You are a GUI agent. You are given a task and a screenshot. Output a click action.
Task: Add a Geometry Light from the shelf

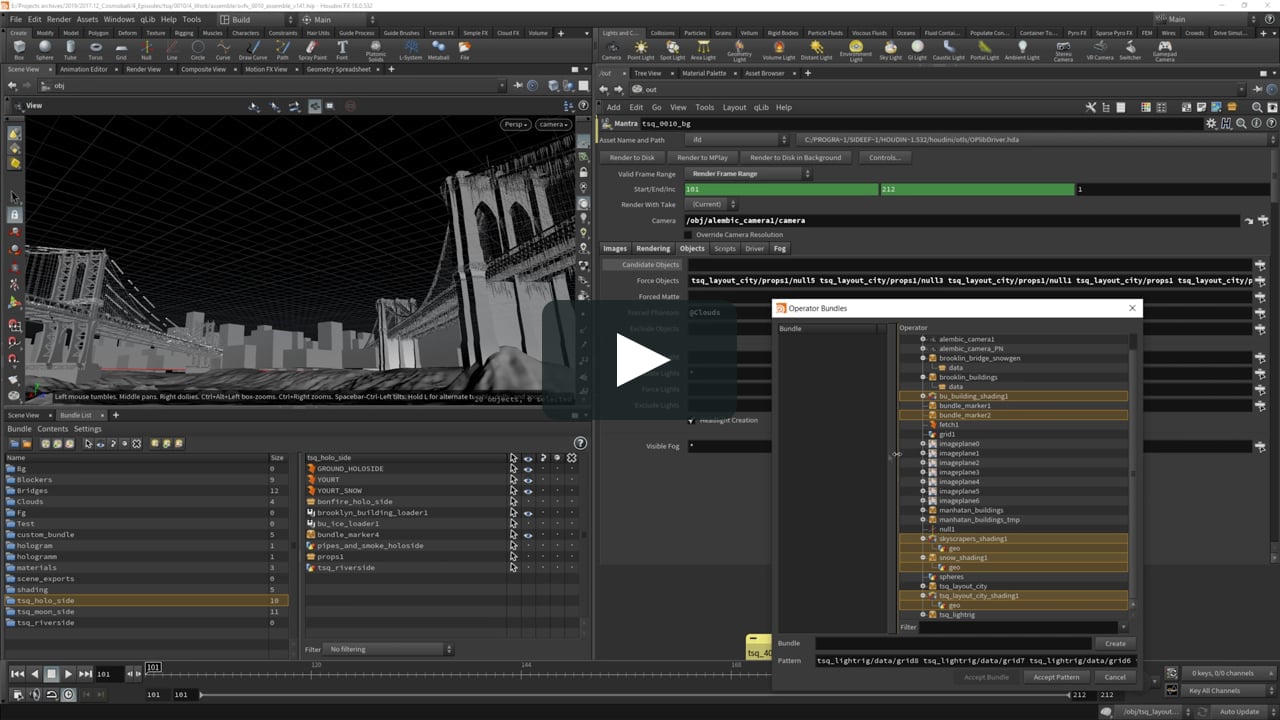[x=739, y=51]
